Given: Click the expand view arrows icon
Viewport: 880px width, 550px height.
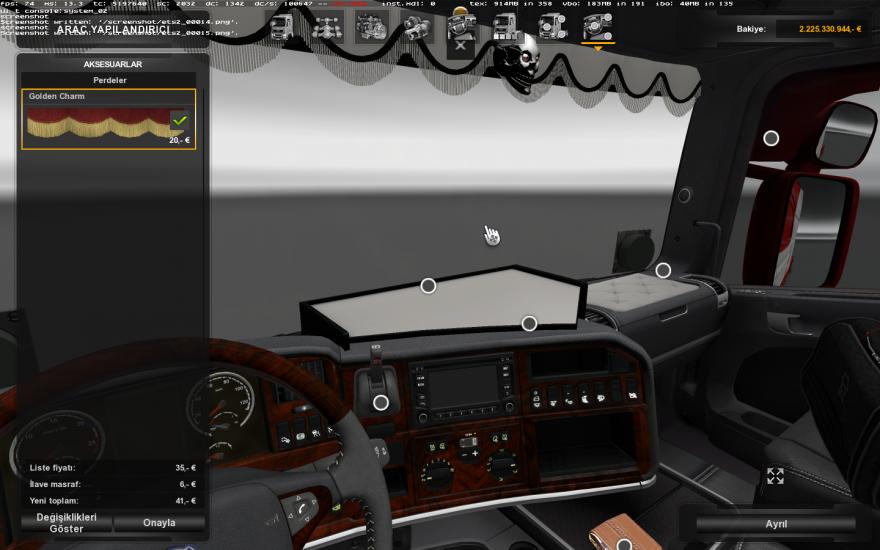Looking at the screenshot, I should (x=775, y=476).
